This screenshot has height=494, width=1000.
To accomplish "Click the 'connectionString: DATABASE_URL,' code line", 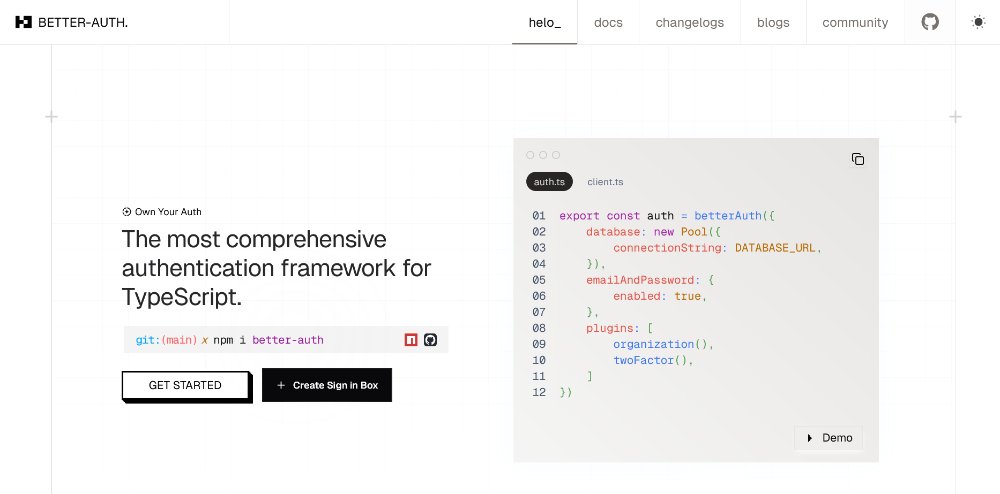I will coord(717,248).
